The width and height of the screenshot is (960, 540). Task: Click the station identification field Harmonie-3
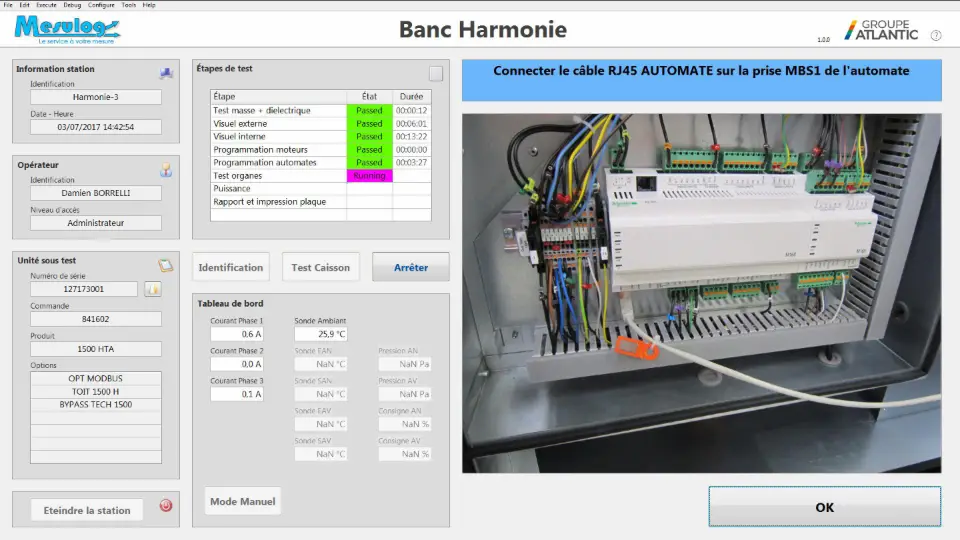tap(96, 97)
